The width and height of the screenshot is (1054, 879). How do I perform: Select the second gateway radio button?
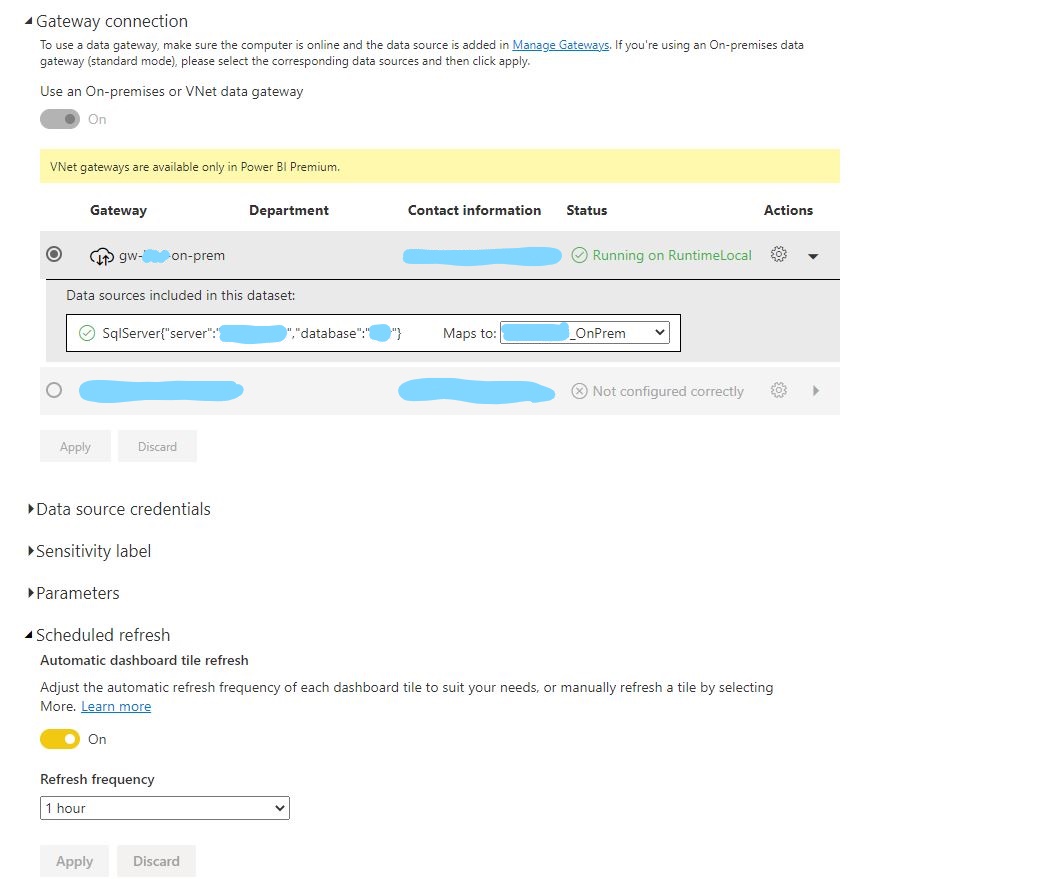click(x=54, y=390)
